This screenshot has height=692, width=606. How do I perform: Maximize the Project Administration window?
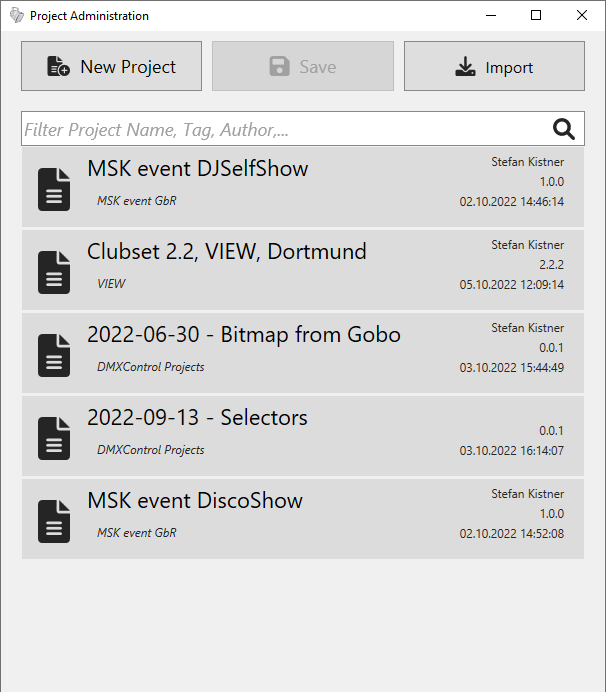pyautogui.click(x=536, y=16)
